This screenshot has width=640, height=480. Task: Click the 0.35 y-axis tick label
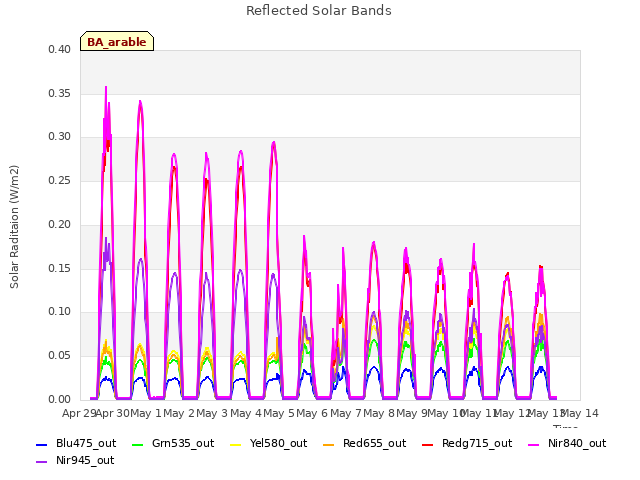60,93
